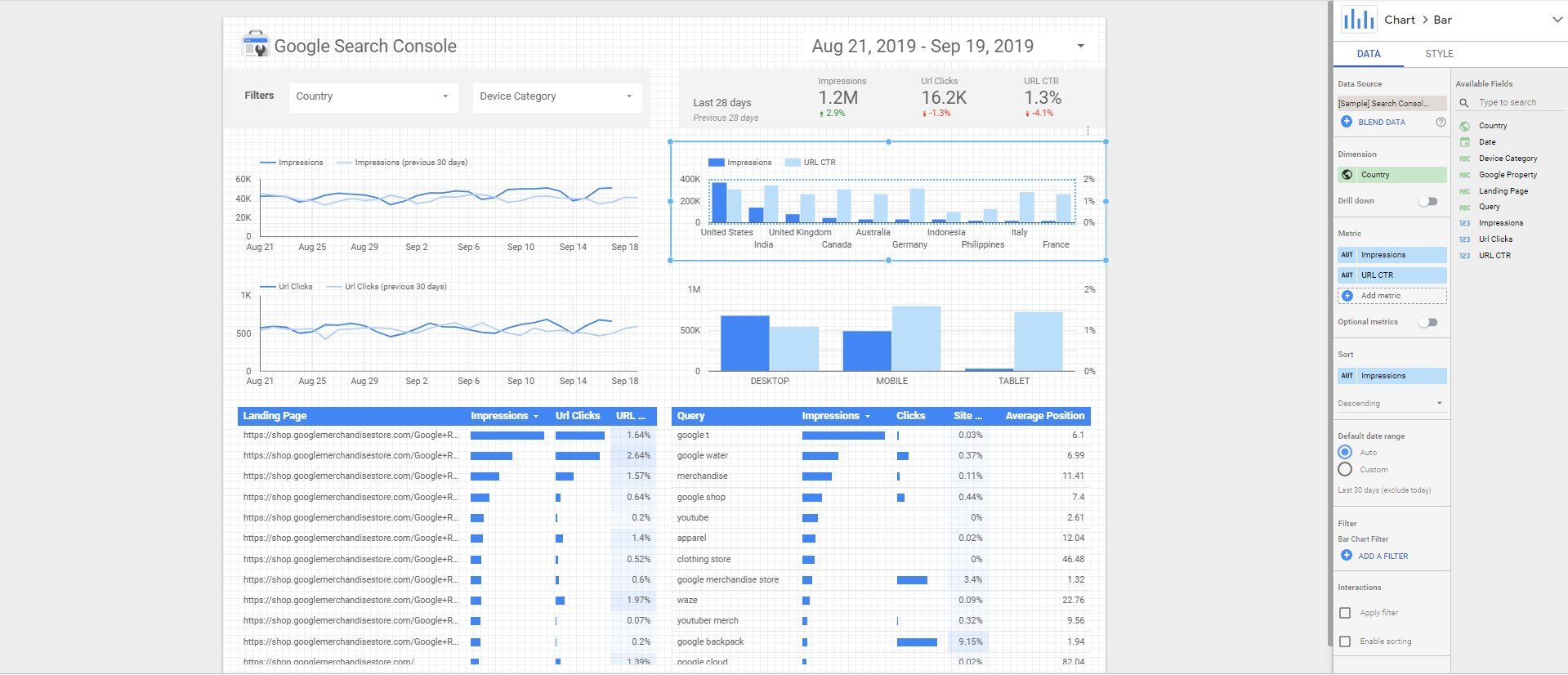Click the bar chart type icon
Image resolution: width=1568 pixels, height=675 pixels.
click(x=1359, y=19)
